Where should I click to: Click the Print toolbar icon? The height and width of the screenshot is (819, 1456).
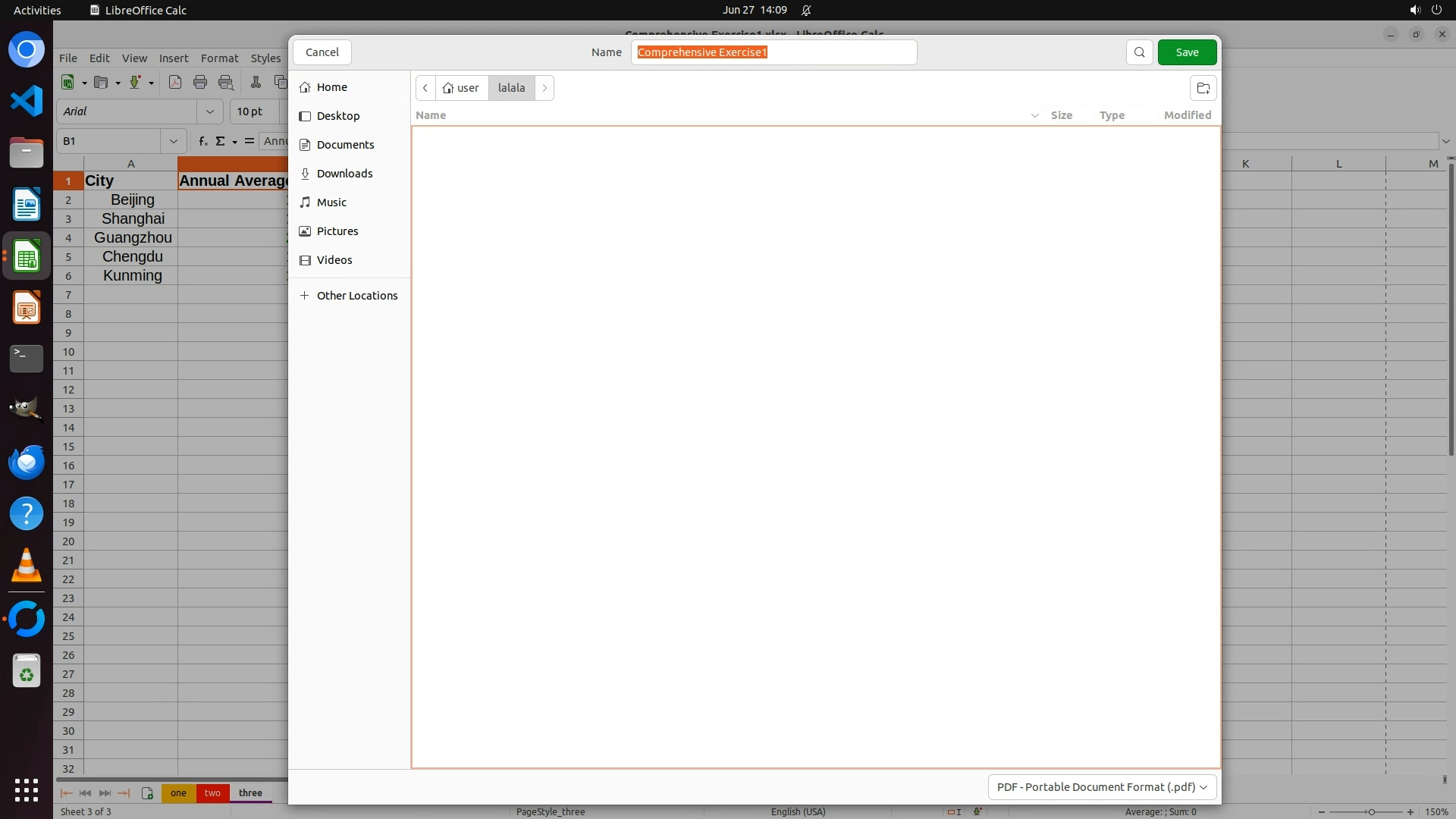click(x=200, y=83)
